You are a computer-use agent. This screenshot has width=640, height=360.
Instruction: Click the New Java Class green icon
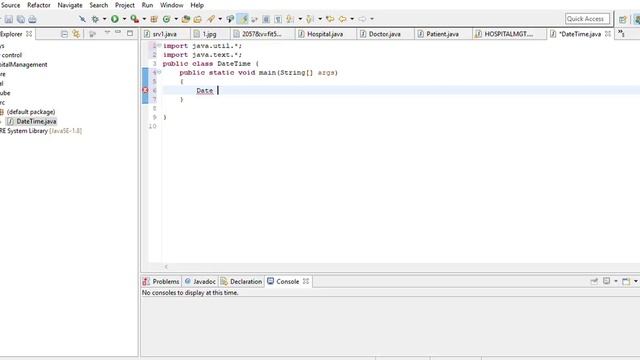(x=166, y=19)
